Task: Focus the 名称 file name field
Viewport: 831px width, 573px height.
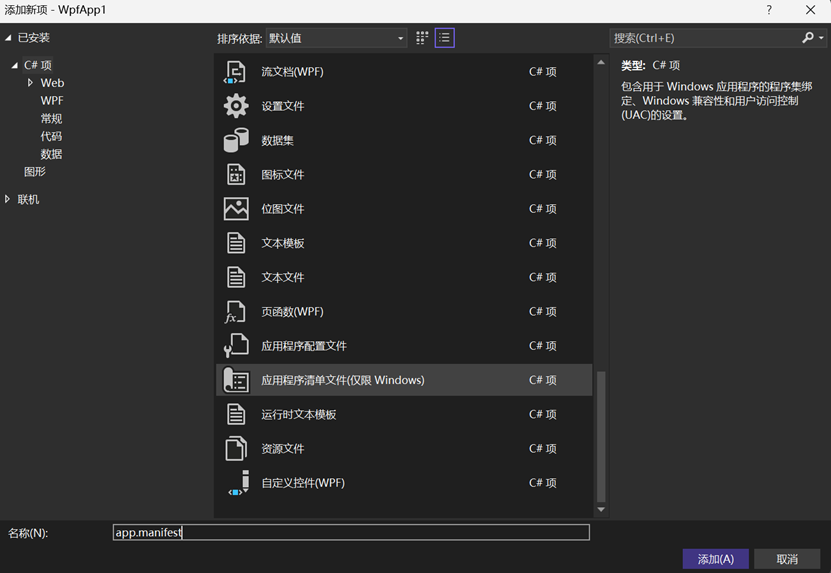Action: (350, 533)
